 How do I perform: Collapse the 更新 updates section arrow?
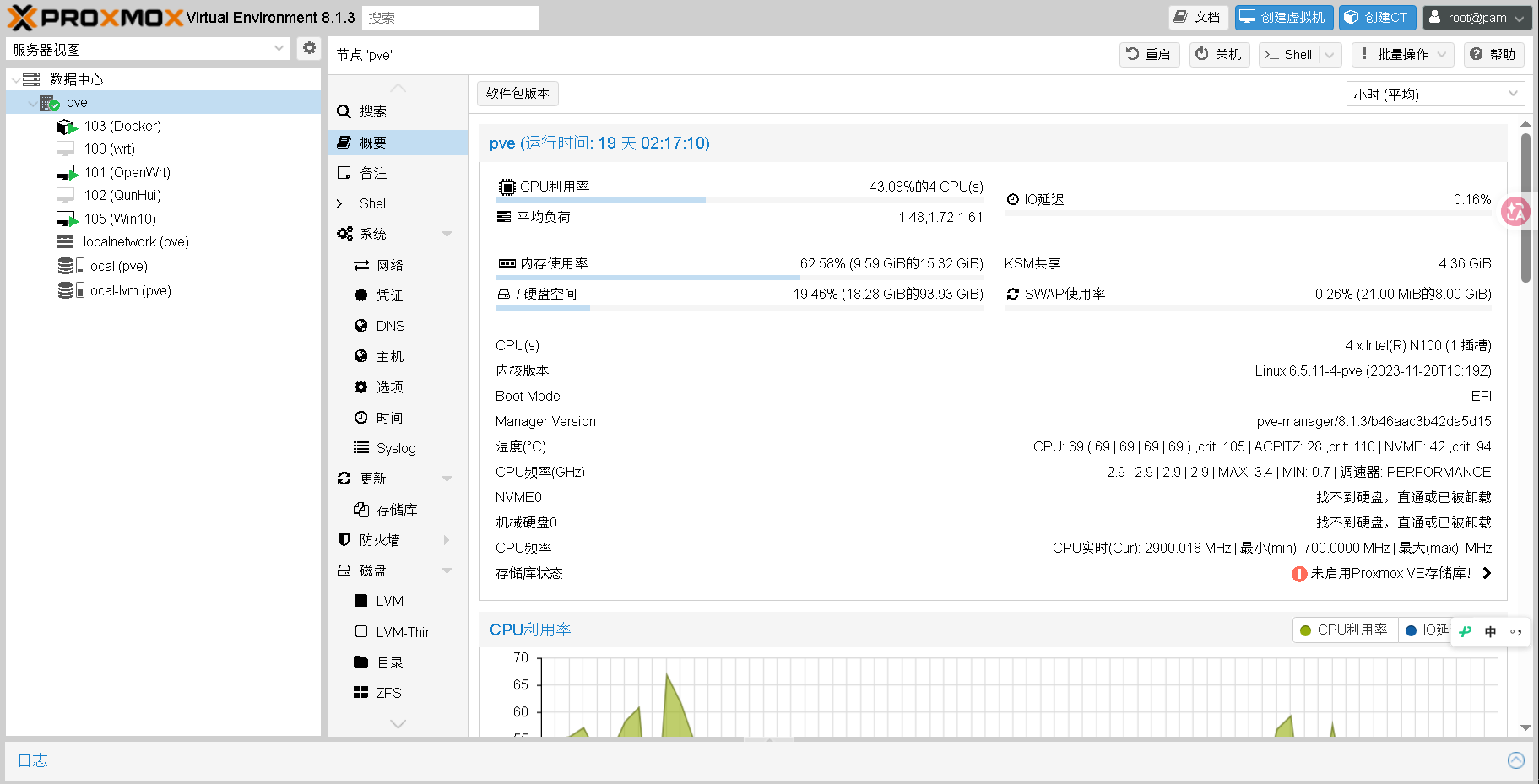pyautogui.click(x=447, y=479)
